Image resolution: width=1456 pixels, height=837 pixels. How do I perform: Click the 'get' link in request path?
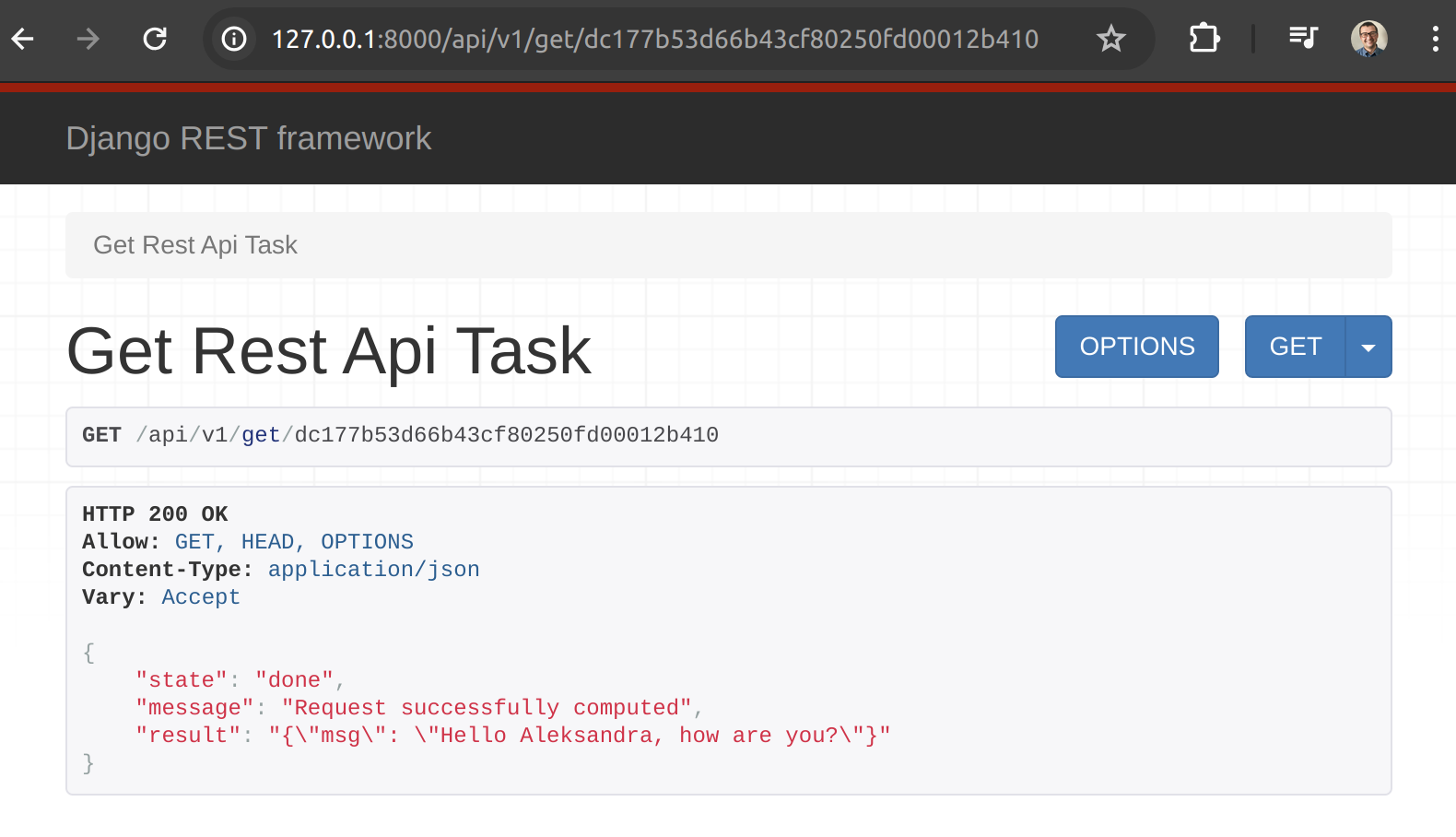pyautogui.click(x=261, y=435)
